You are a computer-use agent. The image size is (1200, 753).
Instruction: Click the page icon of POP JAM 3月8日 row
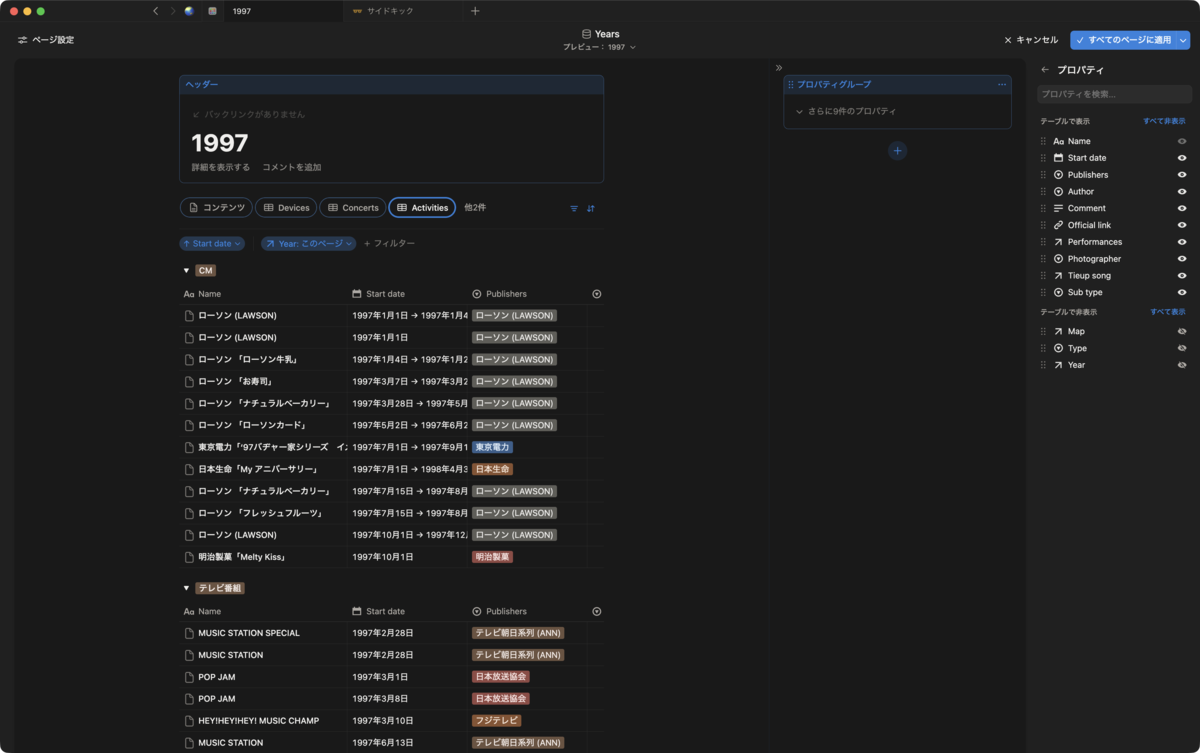[x=189, y=699]
